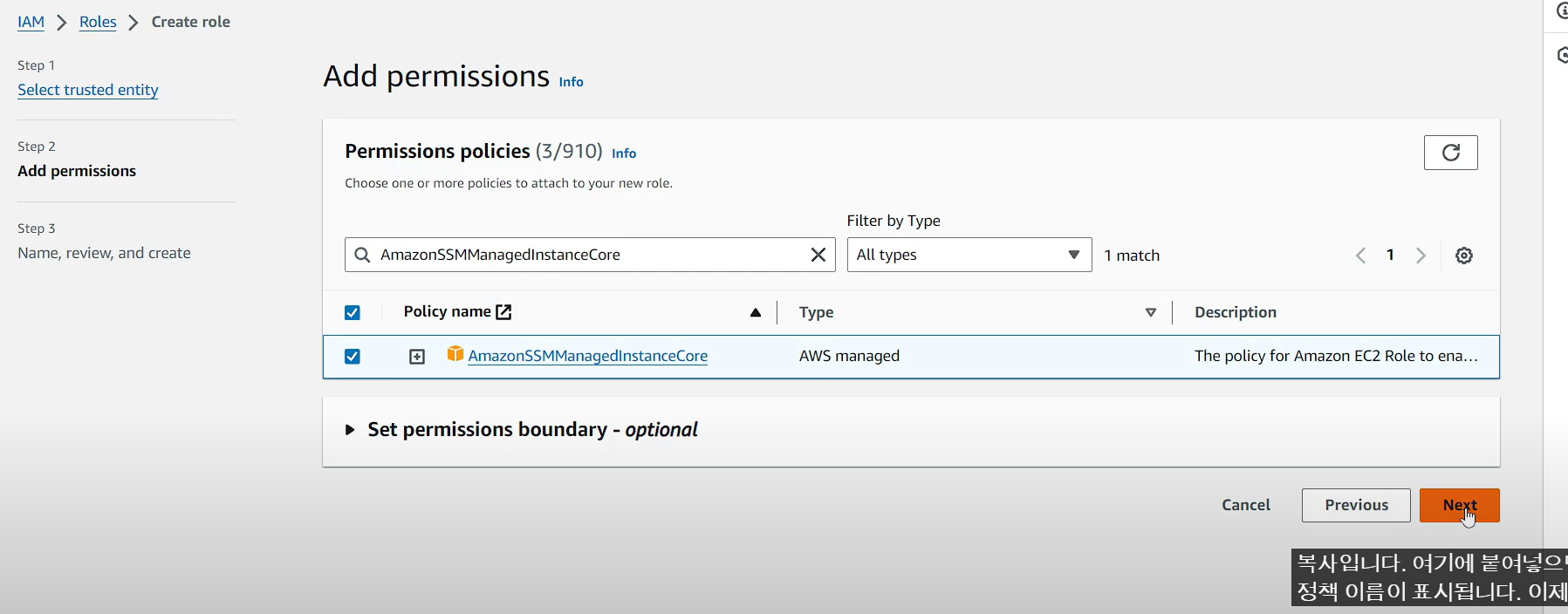The width and height of the screenshot is (1568, 614).
Task: Open Select trusted entity step
Action: point(88,90)
